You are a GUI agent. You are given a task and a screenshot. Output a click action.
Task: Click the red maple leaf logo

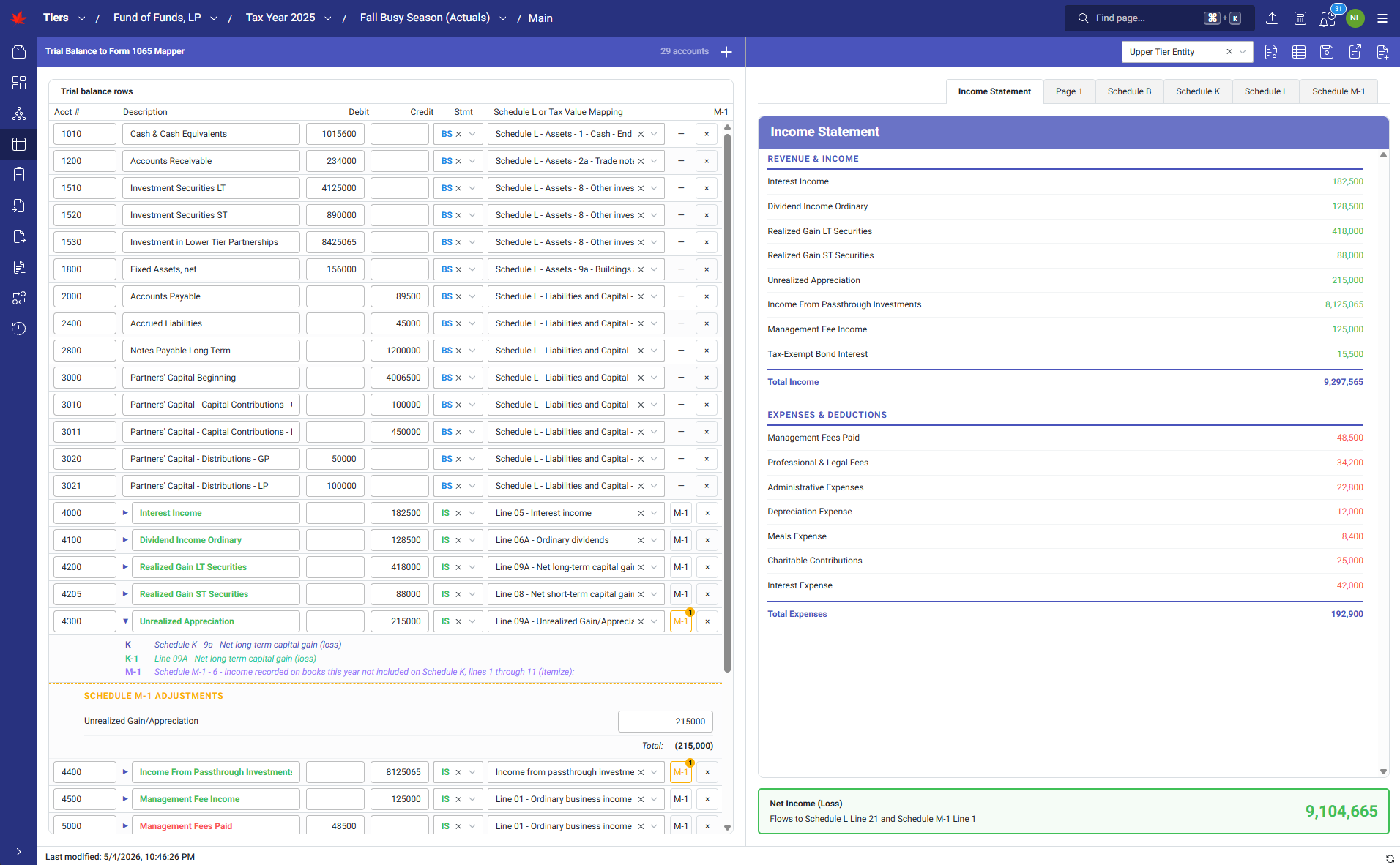[19, 18]
